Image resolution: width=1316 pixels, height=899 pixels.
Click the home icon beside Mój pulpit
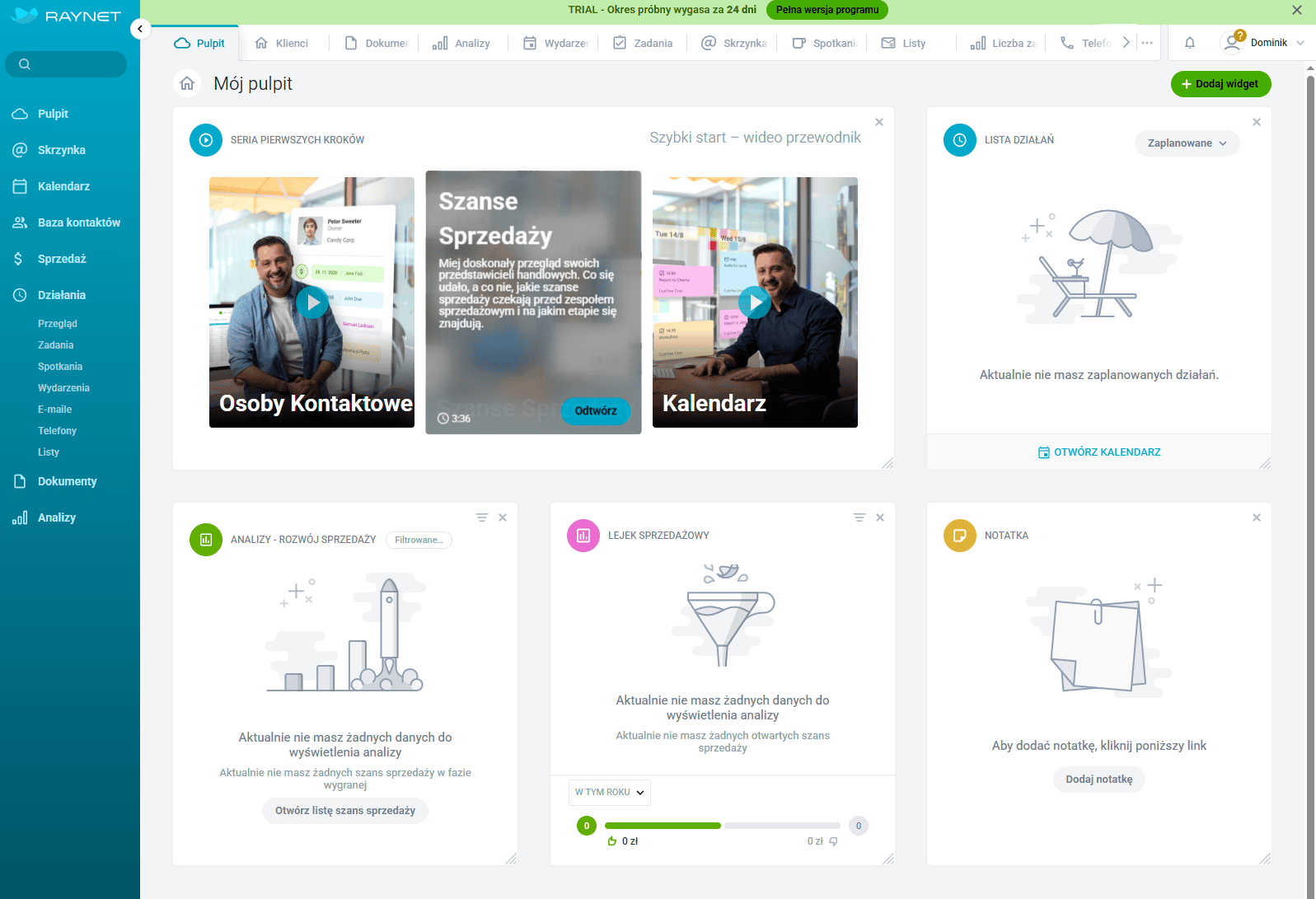[x=187, y=83]
